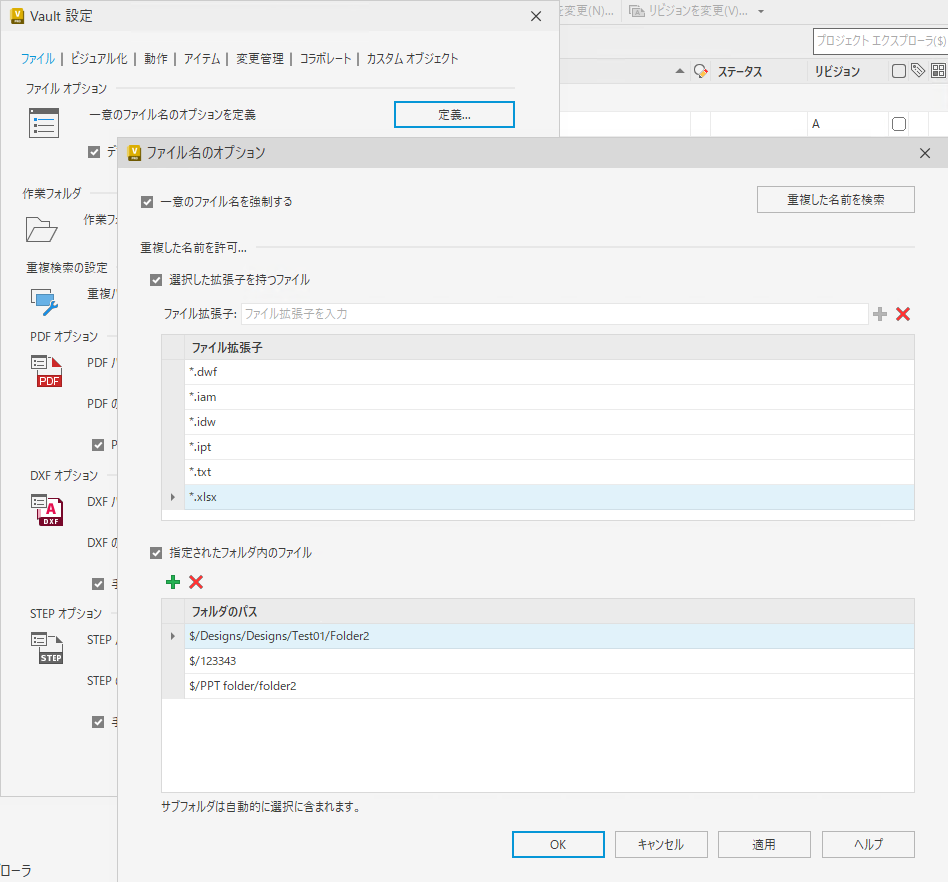Click the フォルダのパス column header
This screenshot has width=948, height=882.
click(x=549, y=612)
